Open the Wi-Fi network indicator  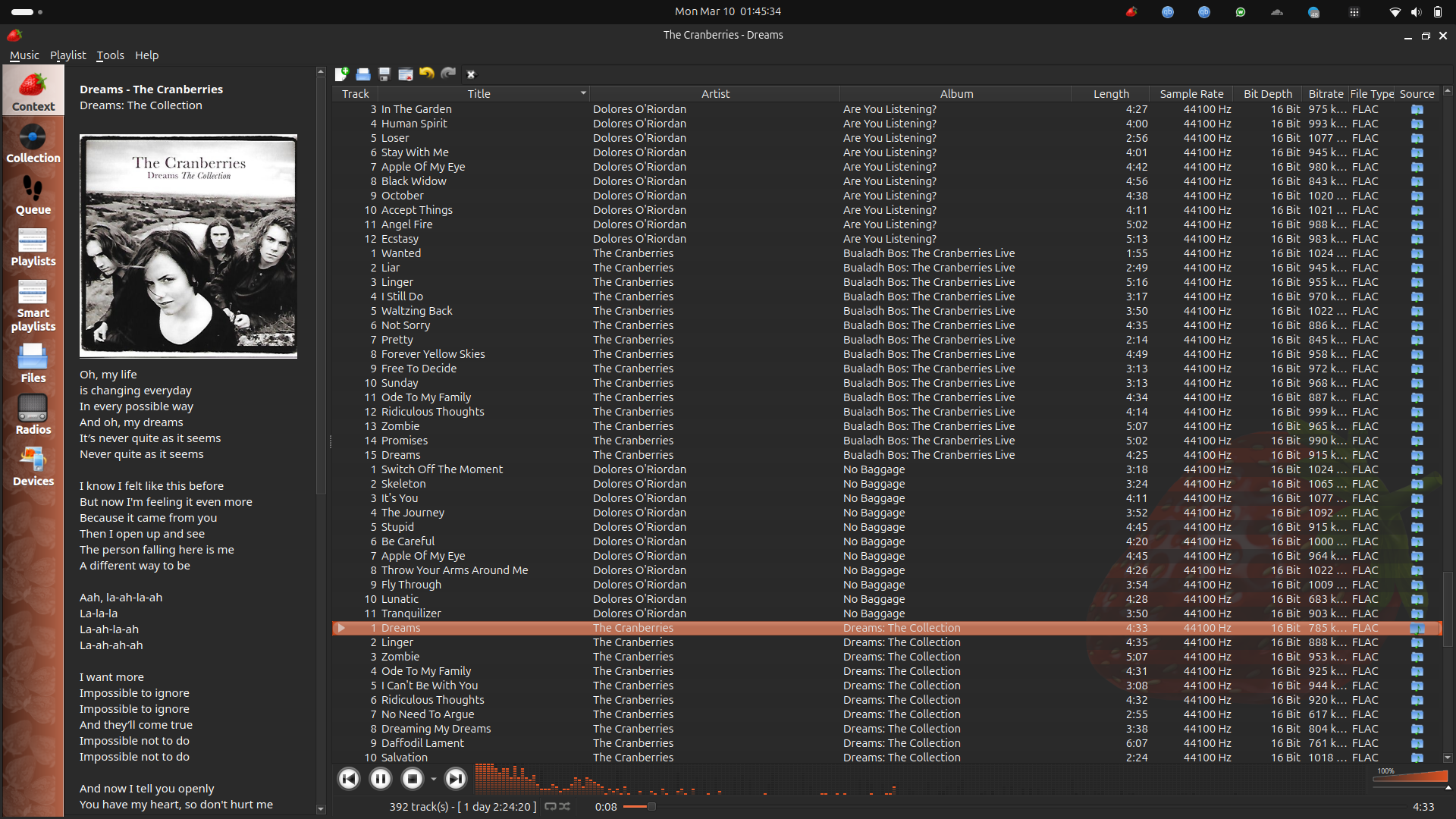(1395, 11)
